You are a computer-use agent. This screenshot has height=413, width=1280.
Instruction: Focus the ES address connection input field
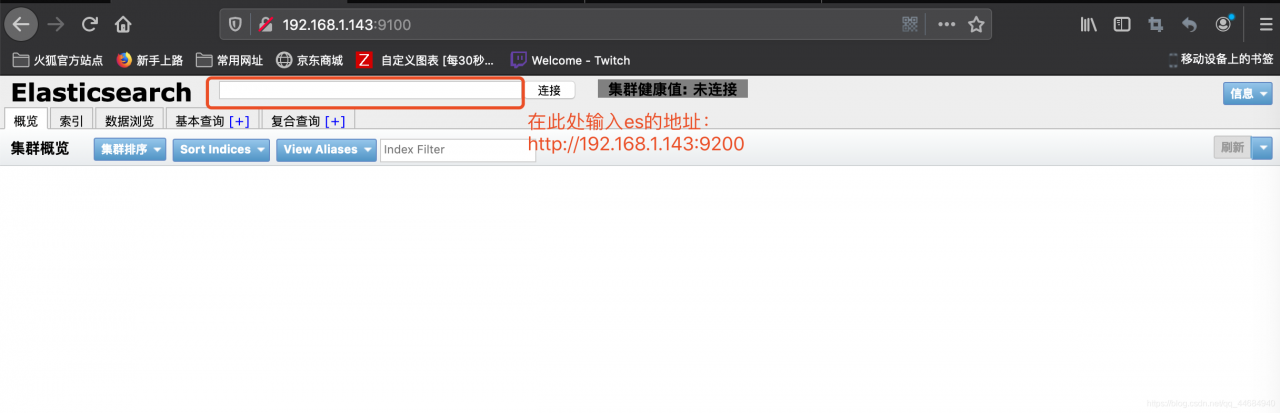(x=370, y=90)
